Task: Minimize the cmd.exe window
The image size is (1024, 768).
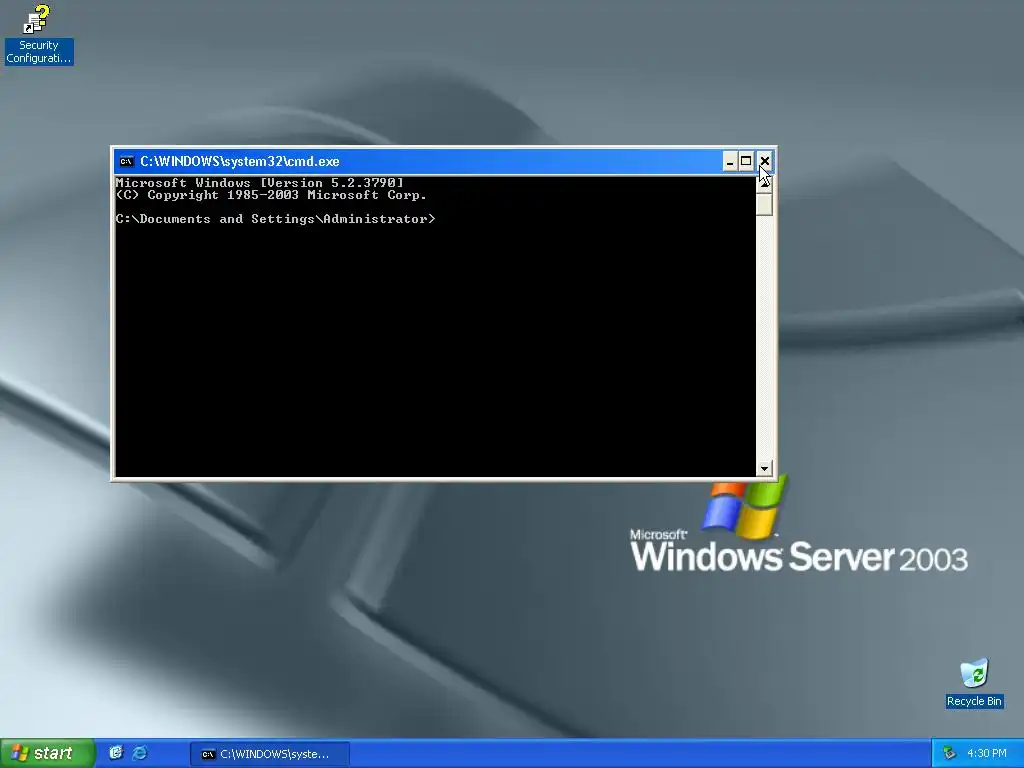Action: pyautogui.click(x=730, y=161)
